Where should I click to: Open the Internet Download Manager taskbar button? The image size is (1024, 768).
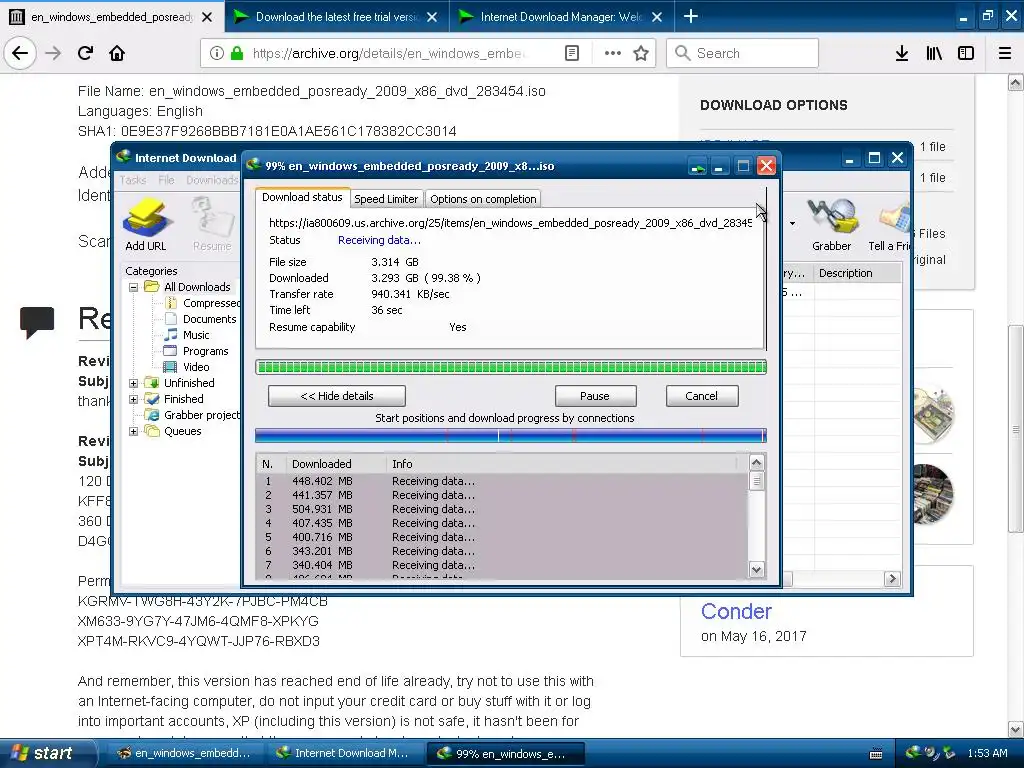[x=344, y=753]
